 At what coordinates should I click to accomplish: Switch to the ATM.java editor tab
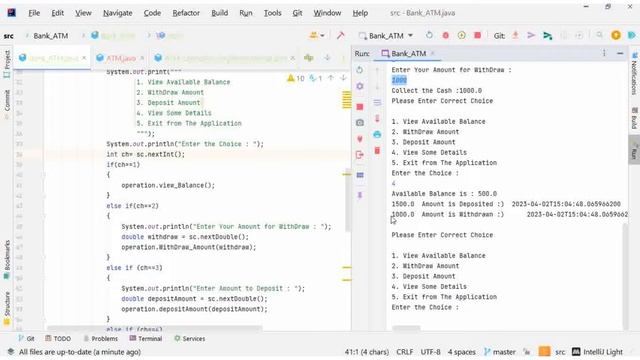121,58
